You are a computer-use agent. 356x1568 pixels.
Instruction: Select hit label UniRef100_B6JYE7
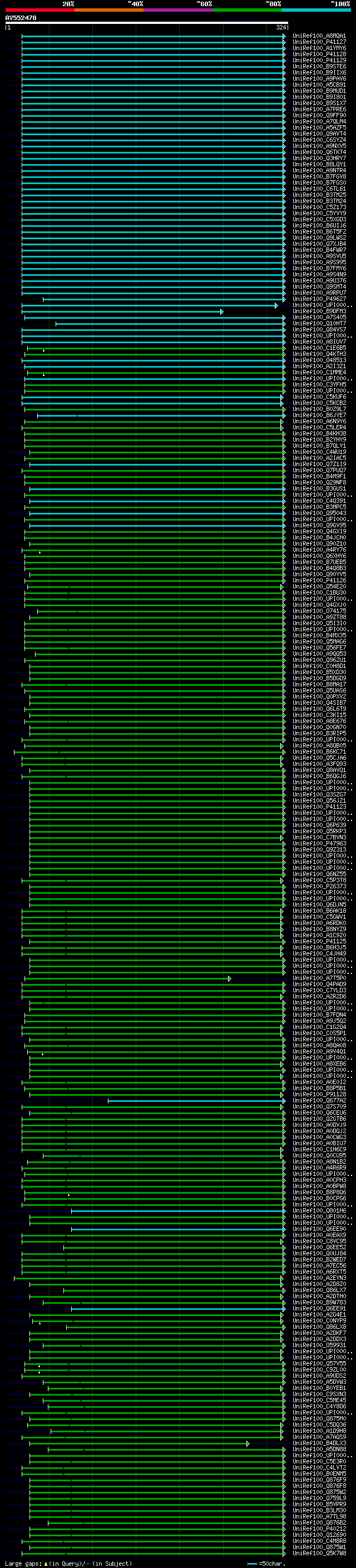pos(319,415)
